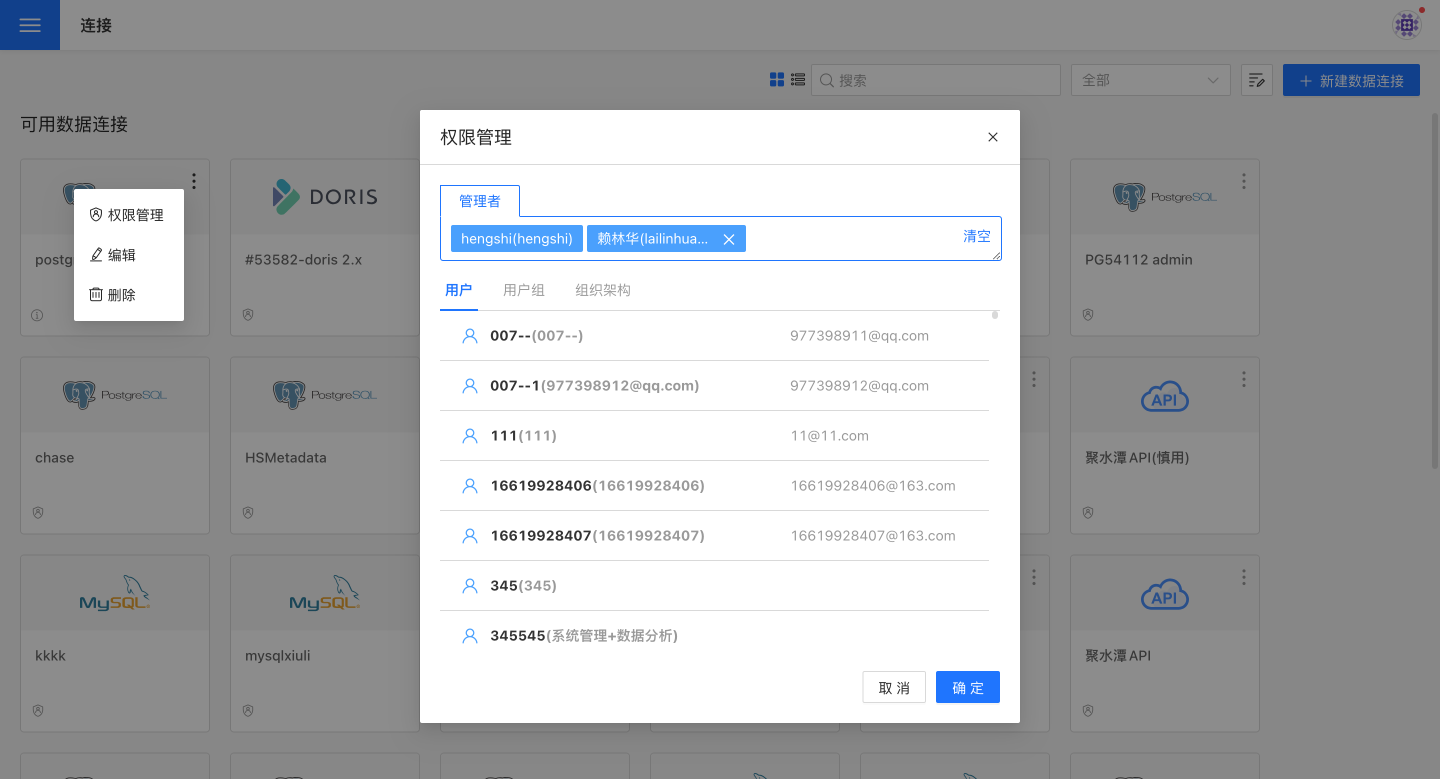Click the batch edit icon button
The height and width of the screenshot is (779, 1440).
[1256, 80]
